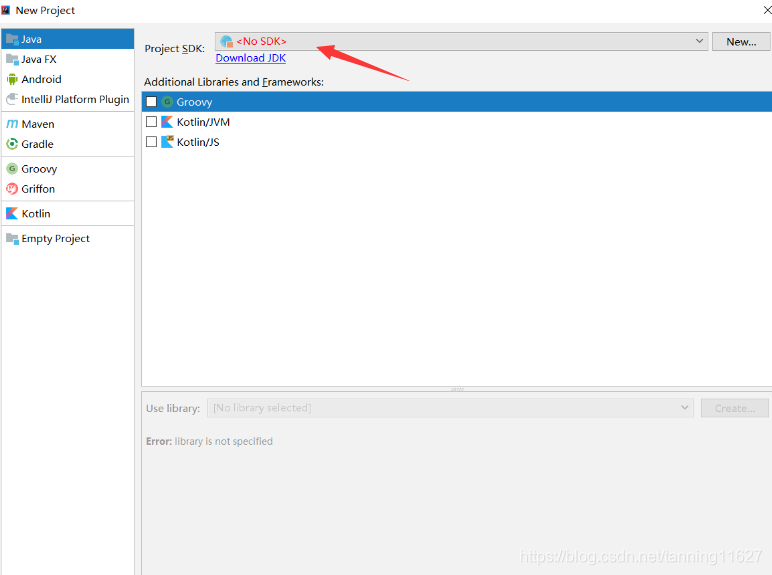Viewport: 772px width, 575px height.
Task: Click Kotlin/JVM label in frameworks list
Action: (x=203, y=122)
